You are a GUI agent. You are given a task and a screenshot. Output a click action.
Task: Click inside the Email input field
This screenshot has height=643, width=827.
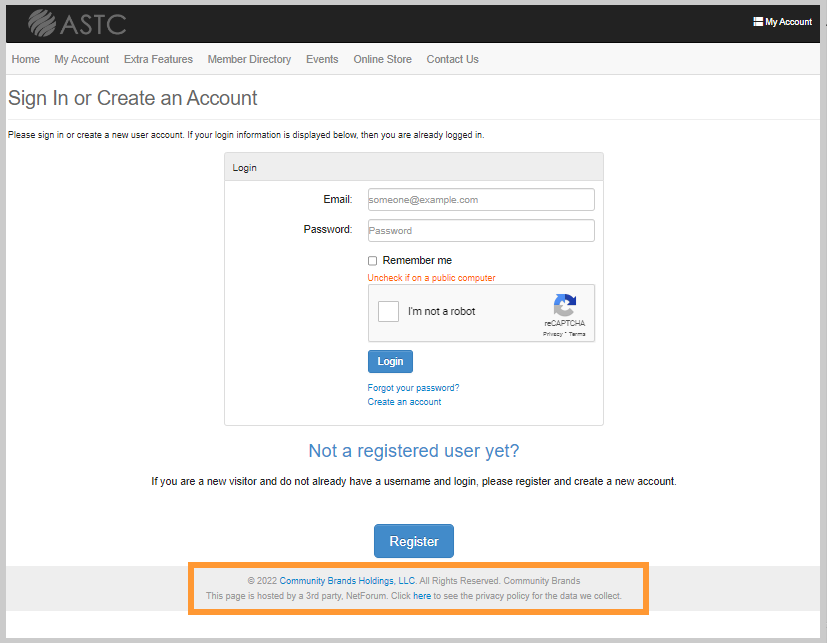coord(480,199)
